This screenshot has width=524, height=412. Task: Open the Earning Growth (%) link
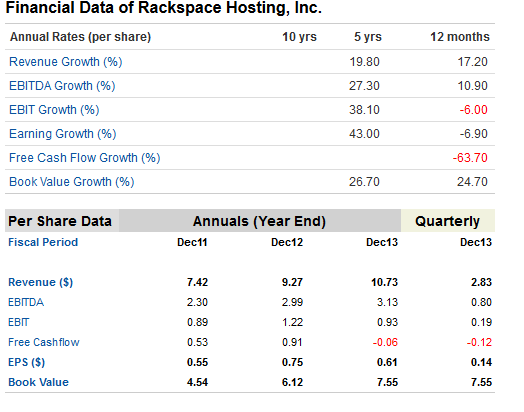62,134
